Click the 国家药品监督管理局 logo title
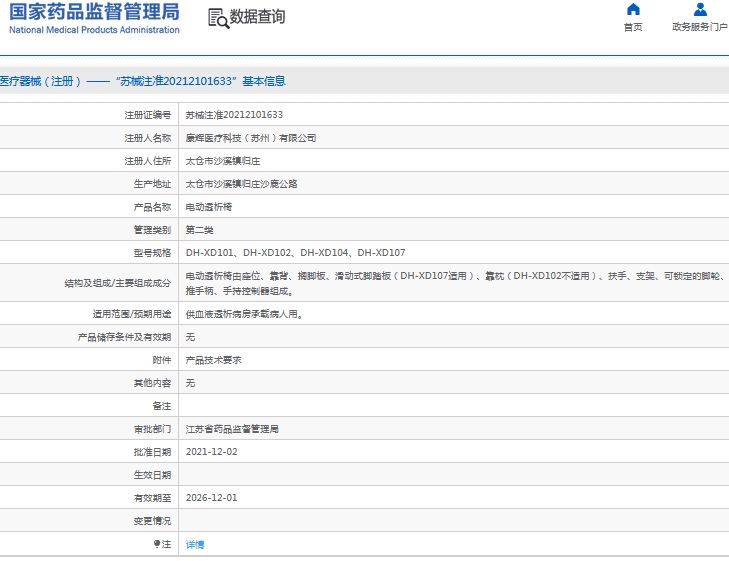Image resolution: width=729 pixels, height=561 pixels. [x=94, y=12]
